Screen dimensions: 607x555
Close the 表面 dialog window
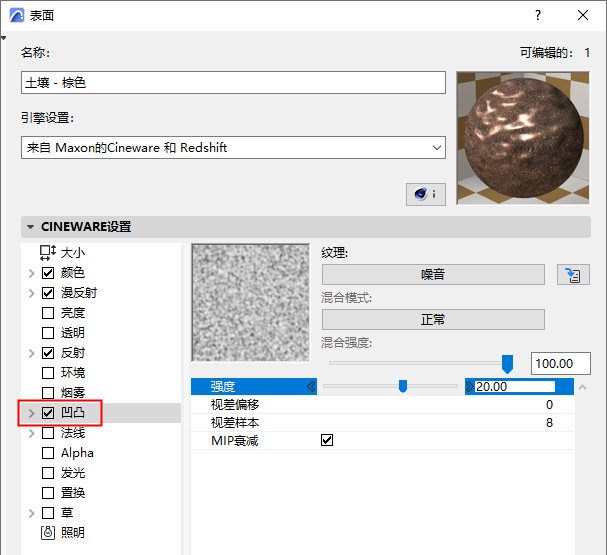[583, 15]
